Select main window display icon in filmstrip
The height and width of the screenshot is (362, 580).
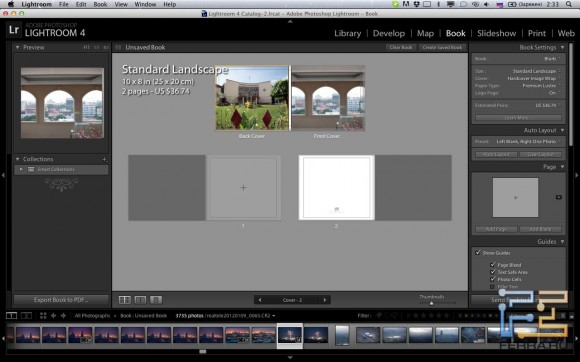point(11,315)
